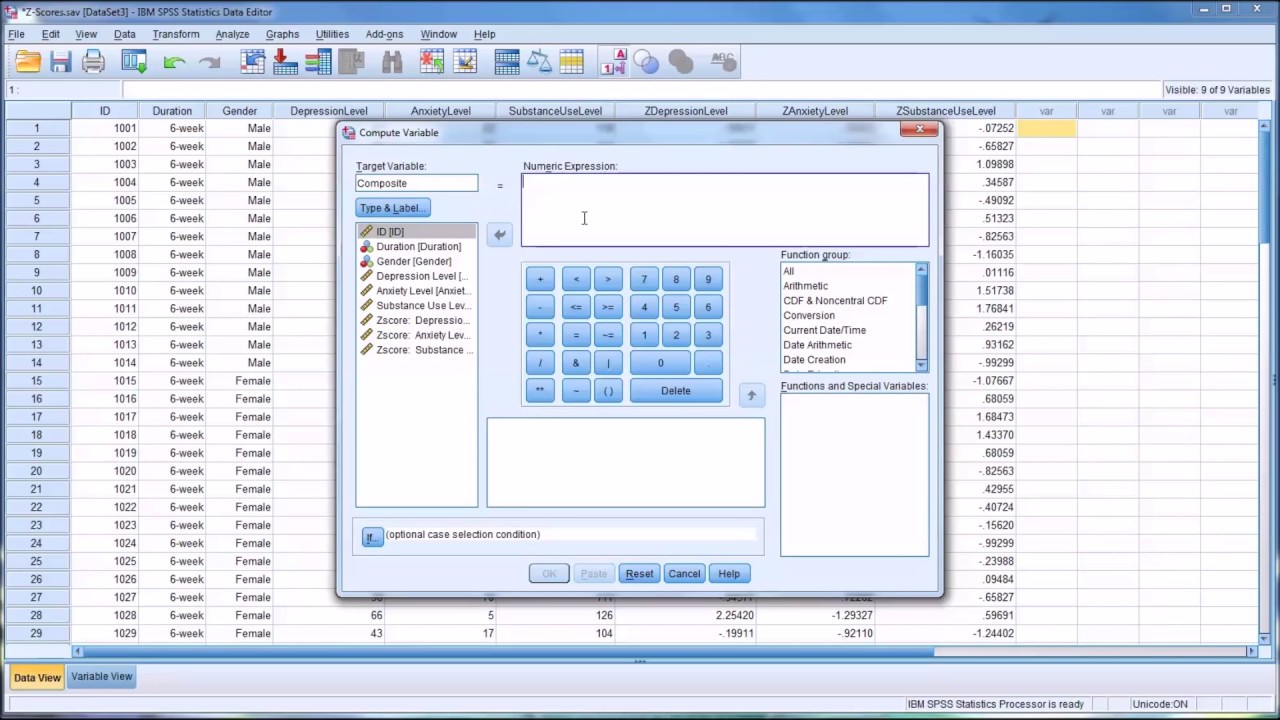Screen dimensions: 1280x720
Task: Select ID [ID] in the variable list
Action: [x=417, y=231]
